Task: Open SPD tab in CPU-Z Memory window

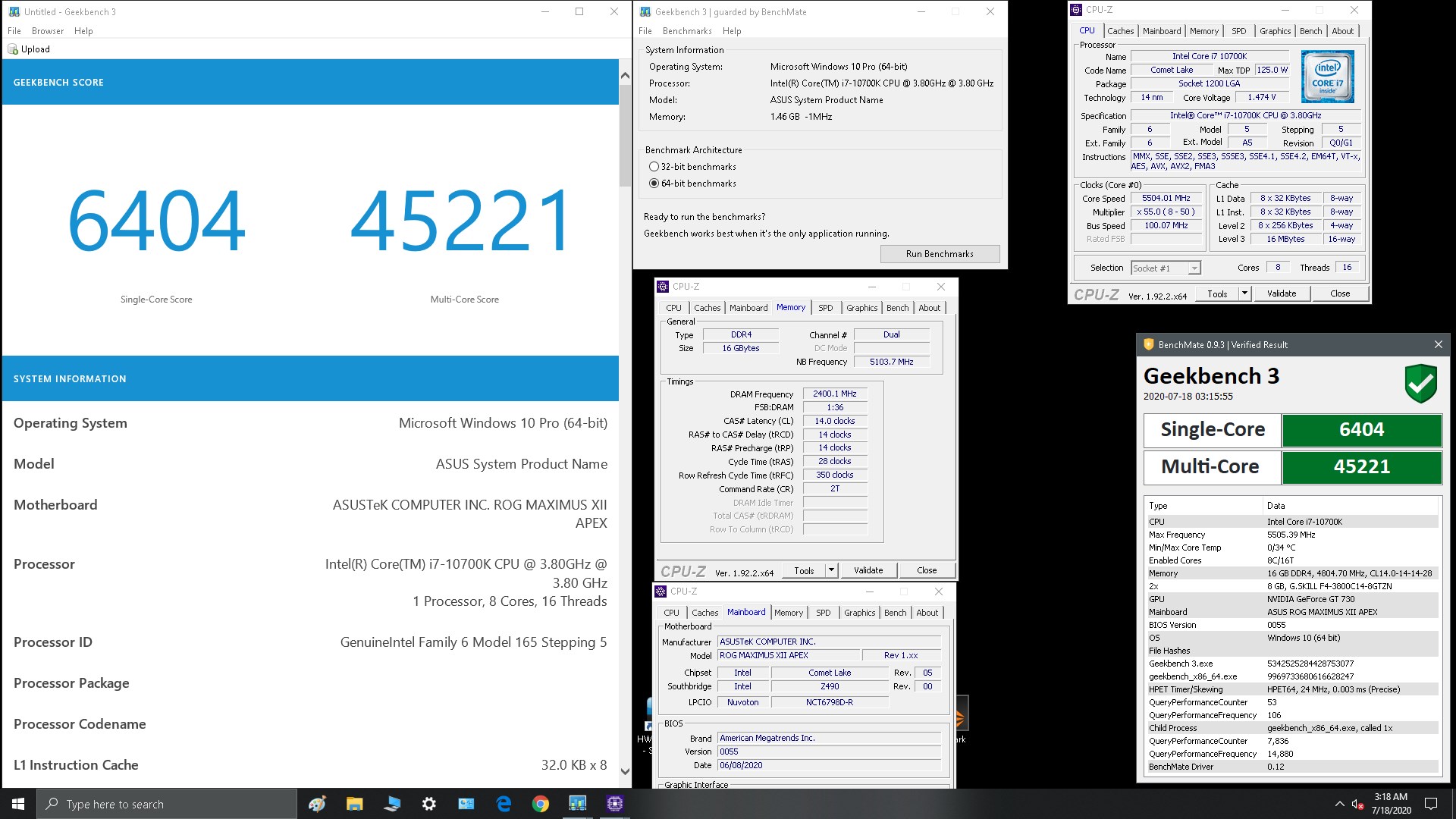Action: click(825, 308)
